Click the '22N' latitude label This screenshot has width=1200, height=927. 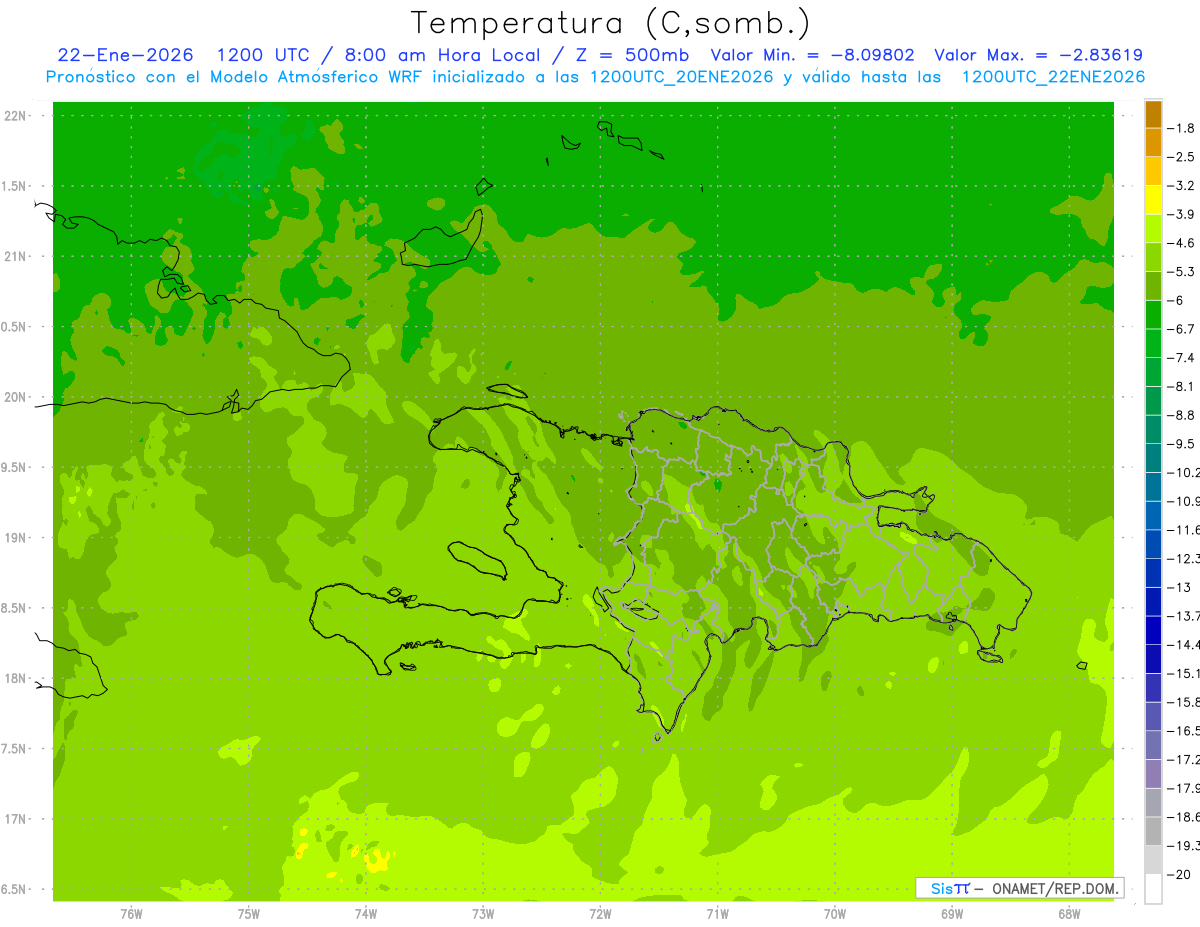pyautogui.click(x=15, y=116)
